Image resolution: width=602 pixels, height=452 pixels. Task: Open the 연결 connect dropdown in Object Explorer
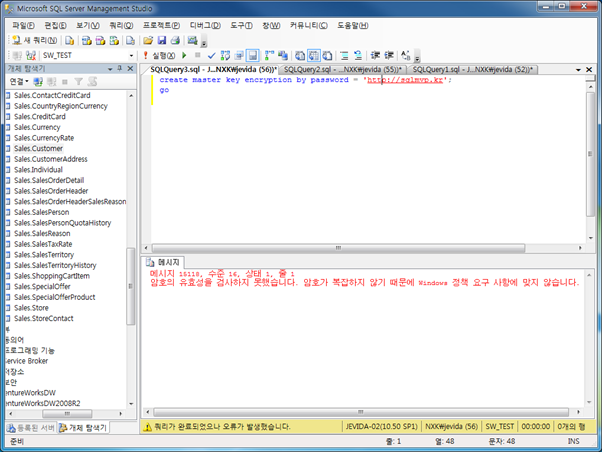(x=19, y=82)
